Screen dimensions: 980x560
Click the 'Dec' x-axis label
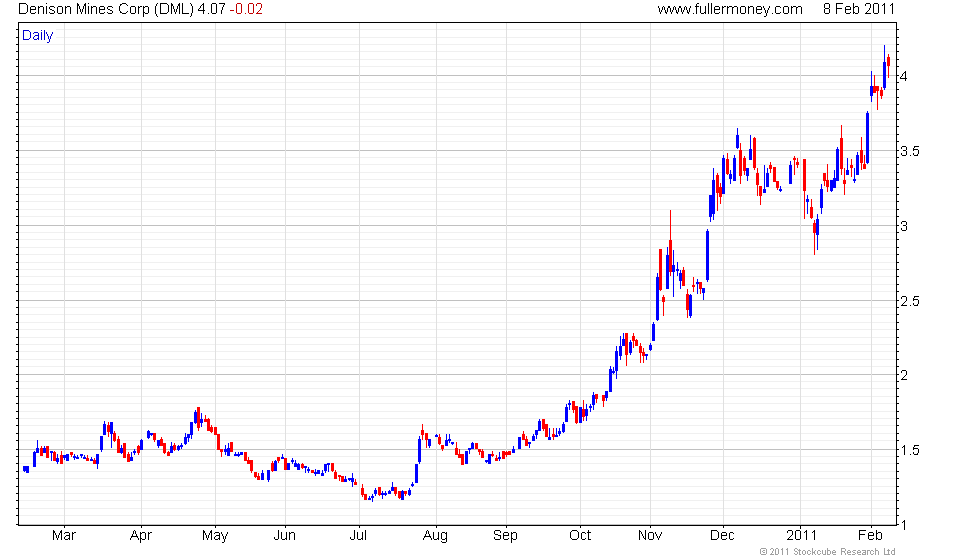pos(722,536)
